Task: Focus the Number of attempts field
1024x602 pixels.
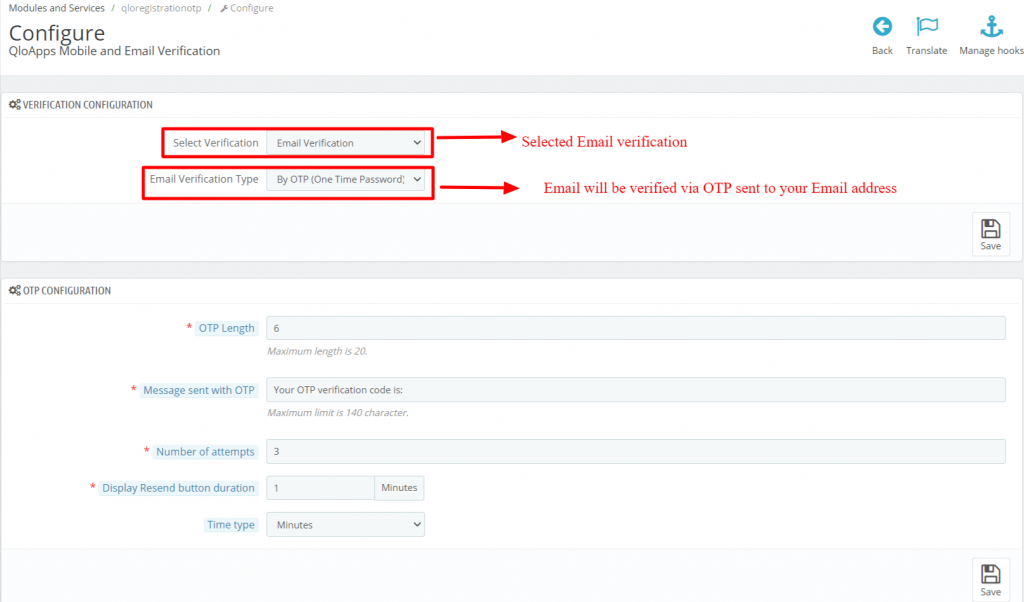Action: coord(635,451)
